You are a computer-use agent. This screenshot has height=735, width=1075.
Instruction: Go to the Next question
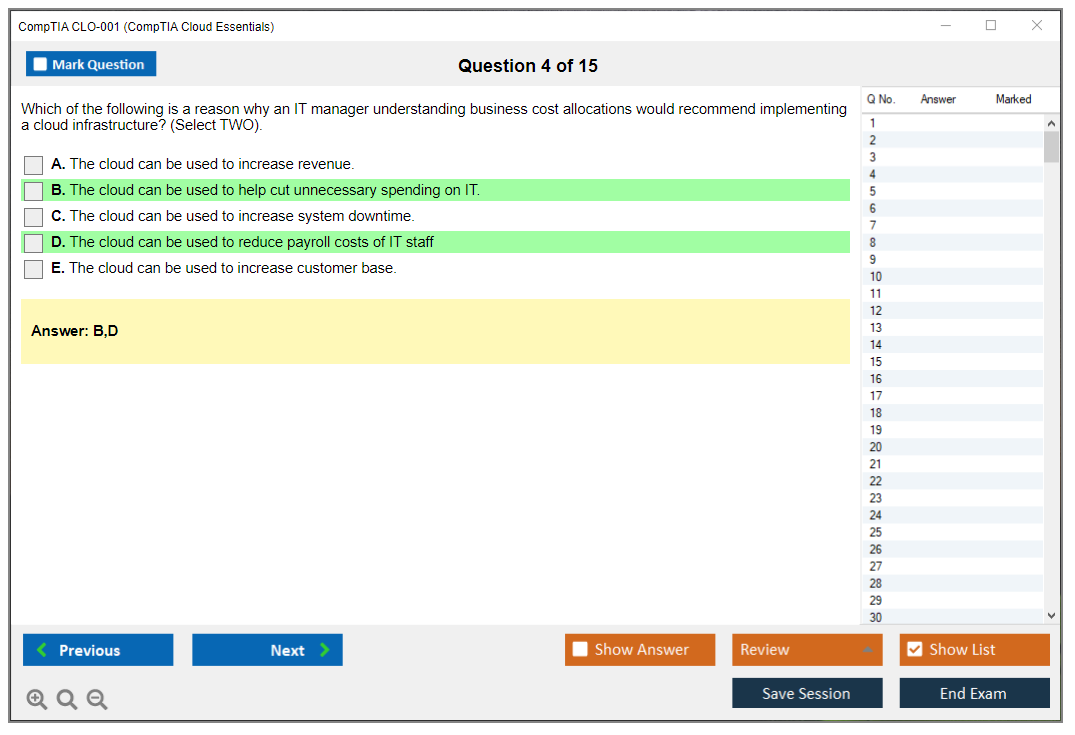267,650
